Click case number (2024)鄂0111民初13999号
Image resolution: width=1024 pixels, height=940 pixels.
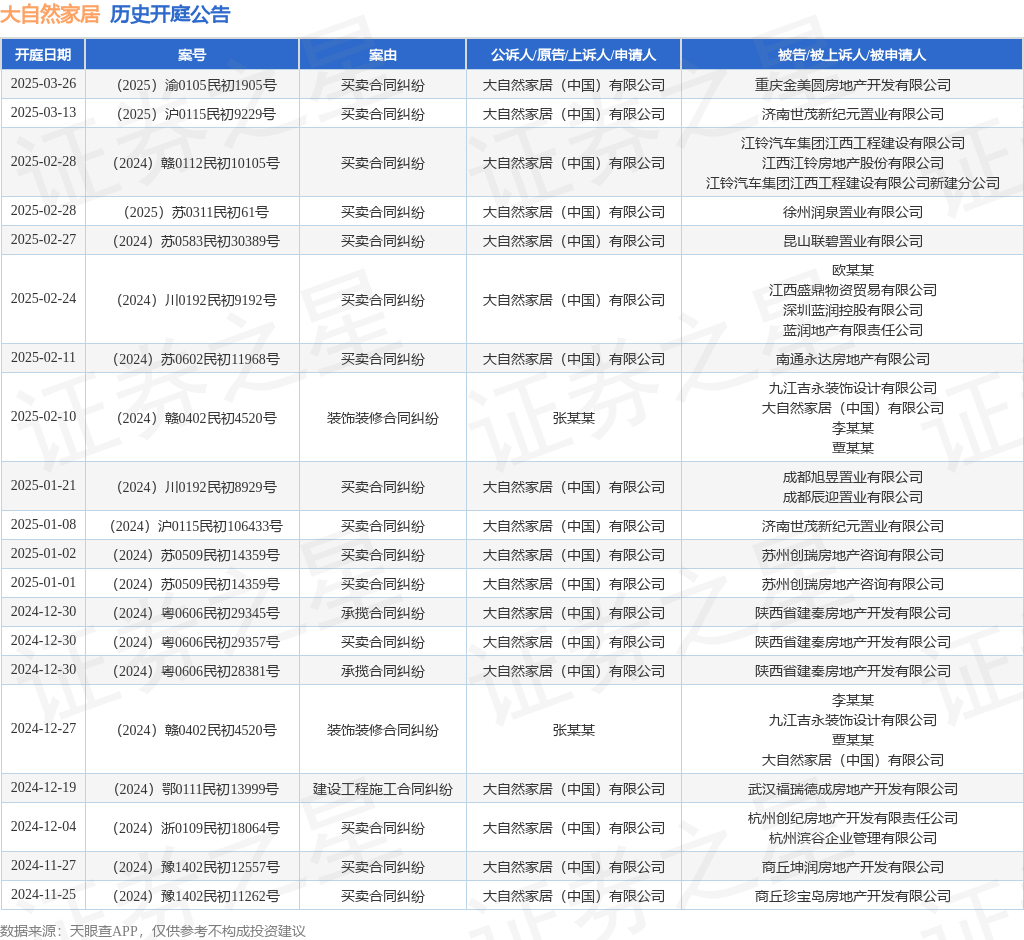coord(196,789)
